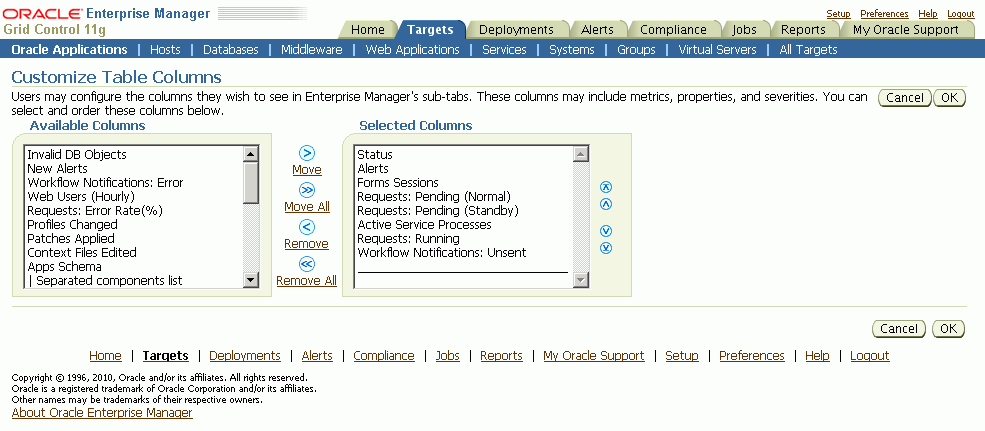Select New Alerts in Available Columns
This screenshot has width=985, height=431.
click(x=57, y=168)
